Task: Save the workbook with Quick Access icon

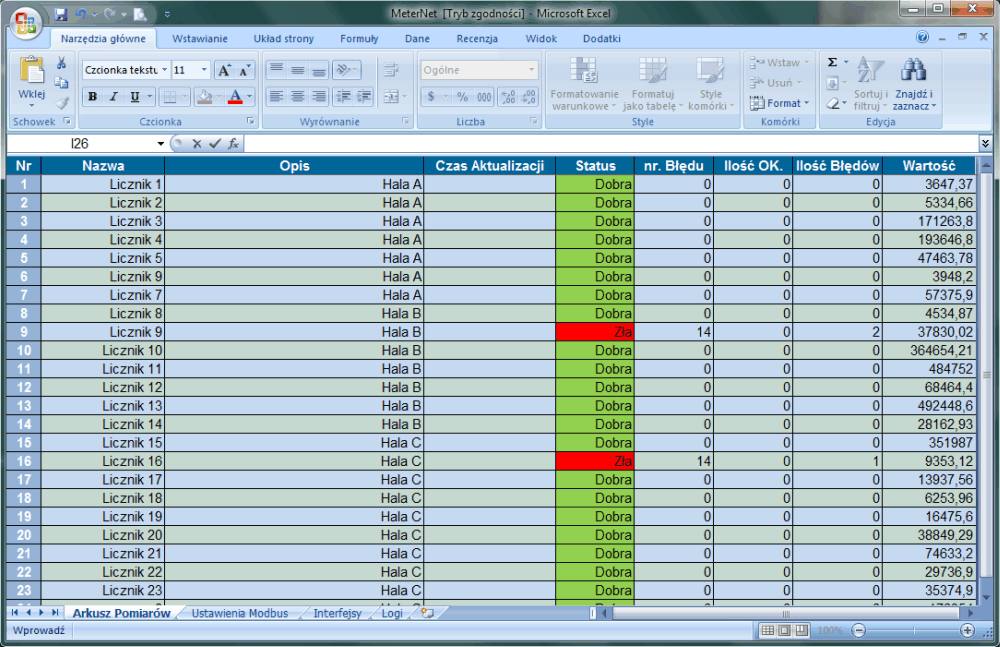Action: [x=61, y=14]
